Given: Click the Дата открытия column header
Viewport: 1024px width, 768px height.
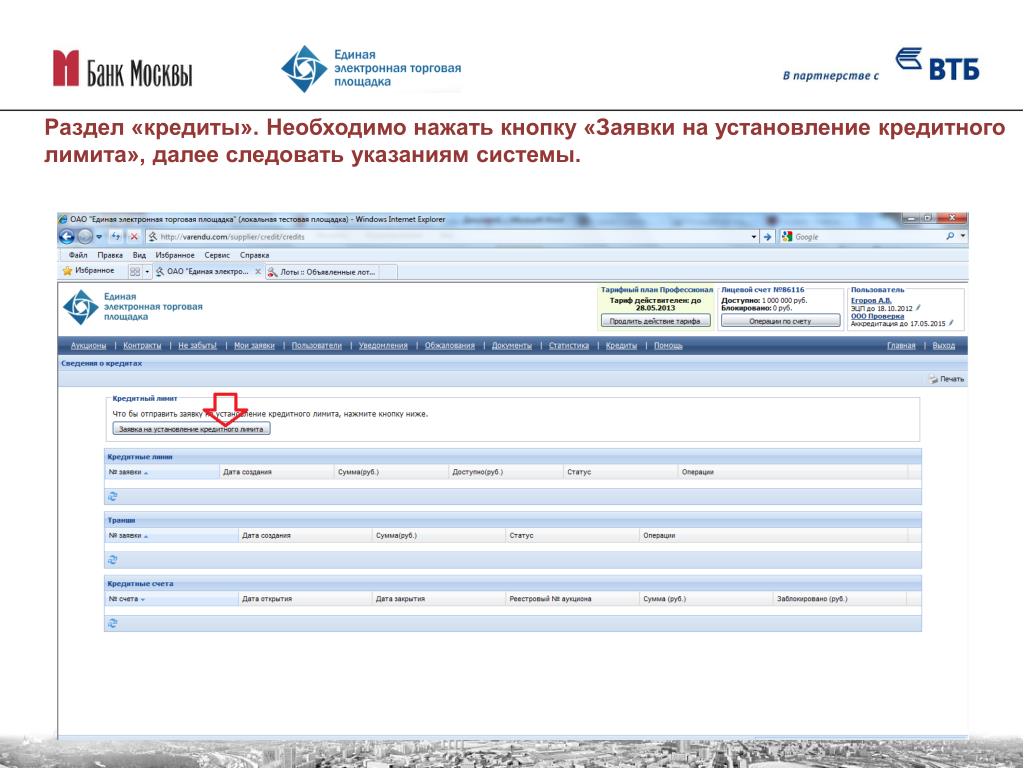Looking at the screenshot, I should tap(306, 598).
